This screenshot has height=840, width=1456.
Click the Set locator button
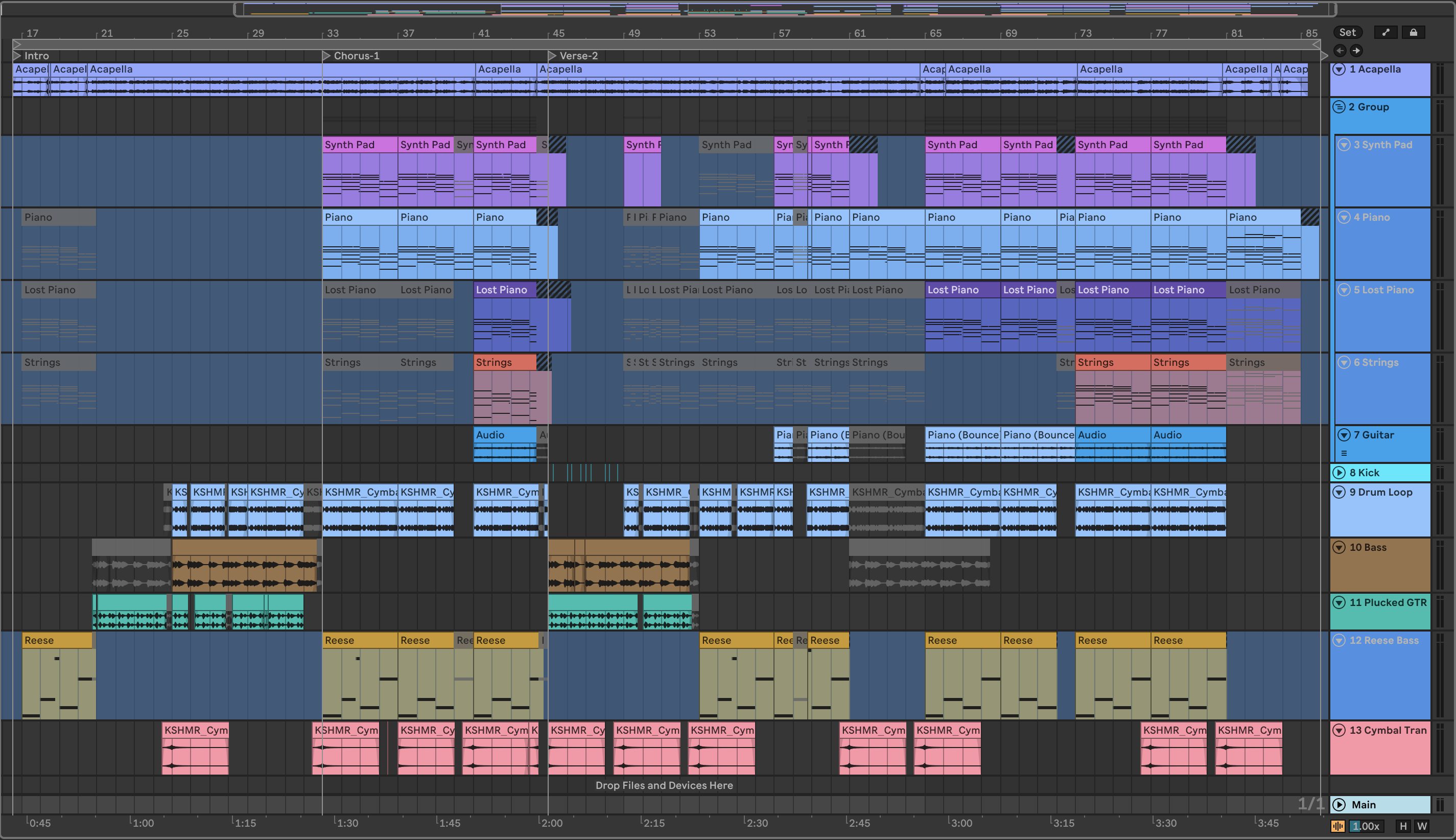coord(1348,32)
